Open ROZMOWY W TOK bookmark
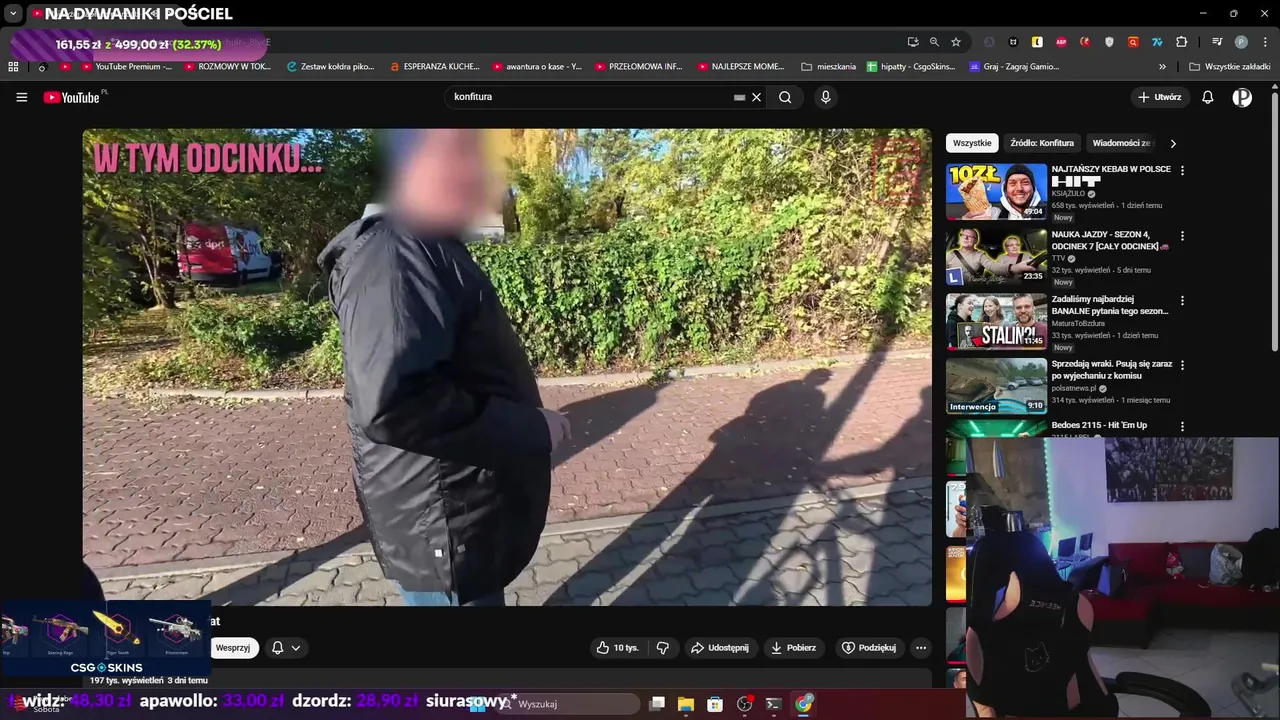This screenshot has height=720, width=1280. click(227, 67)
